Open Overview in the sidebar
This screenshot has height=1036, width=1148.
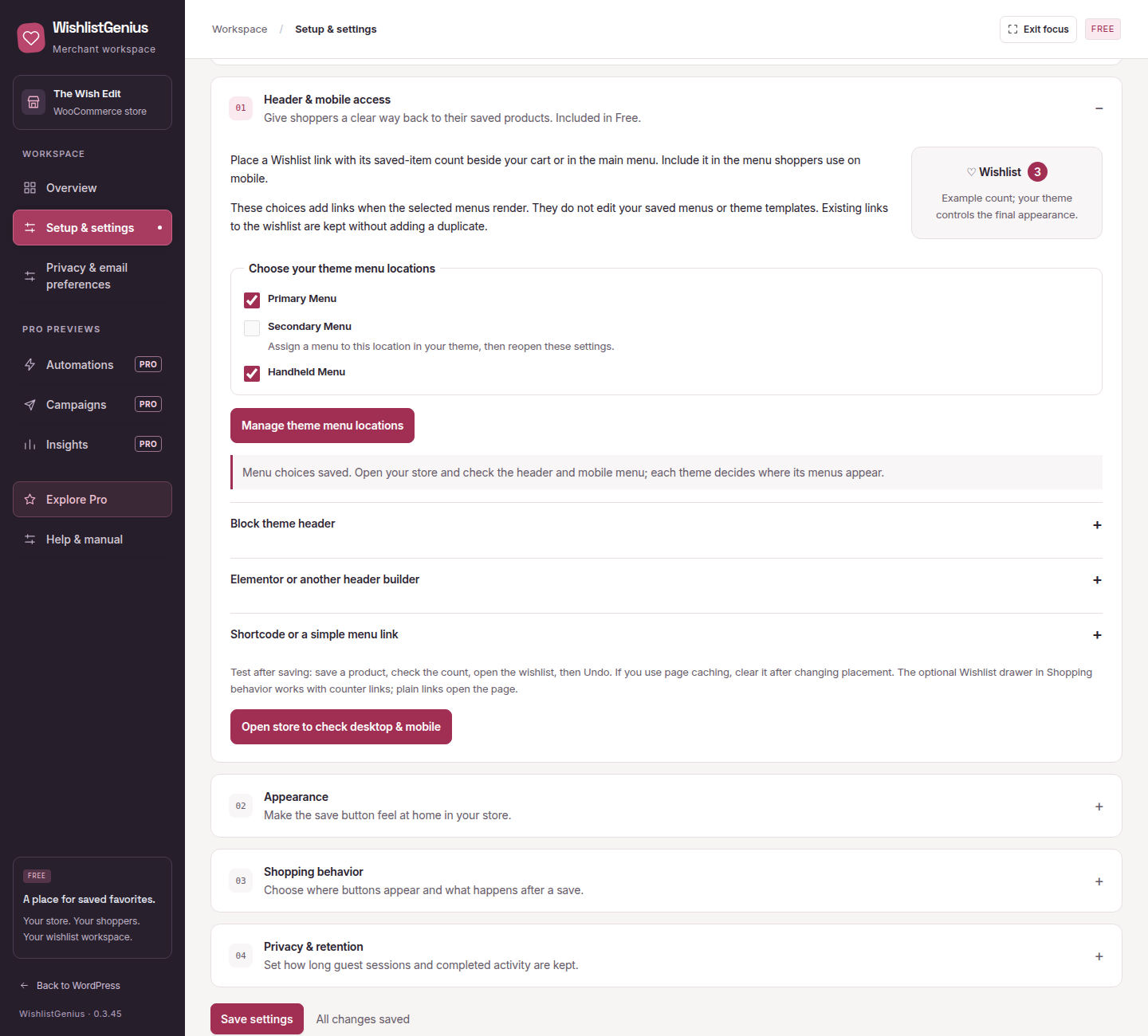pyautogui.click(x=92, y=188)
